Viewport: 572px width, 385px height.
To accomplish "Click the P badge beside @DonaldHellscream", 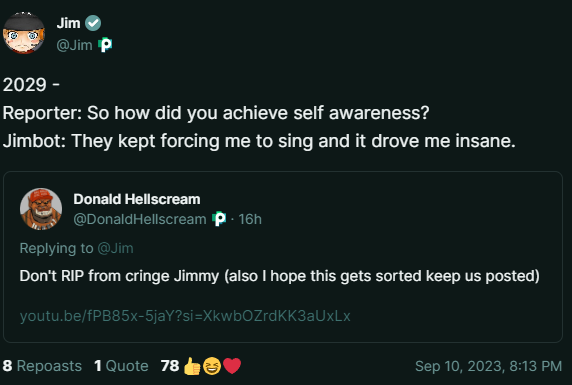I will click(x=219, y=219).
